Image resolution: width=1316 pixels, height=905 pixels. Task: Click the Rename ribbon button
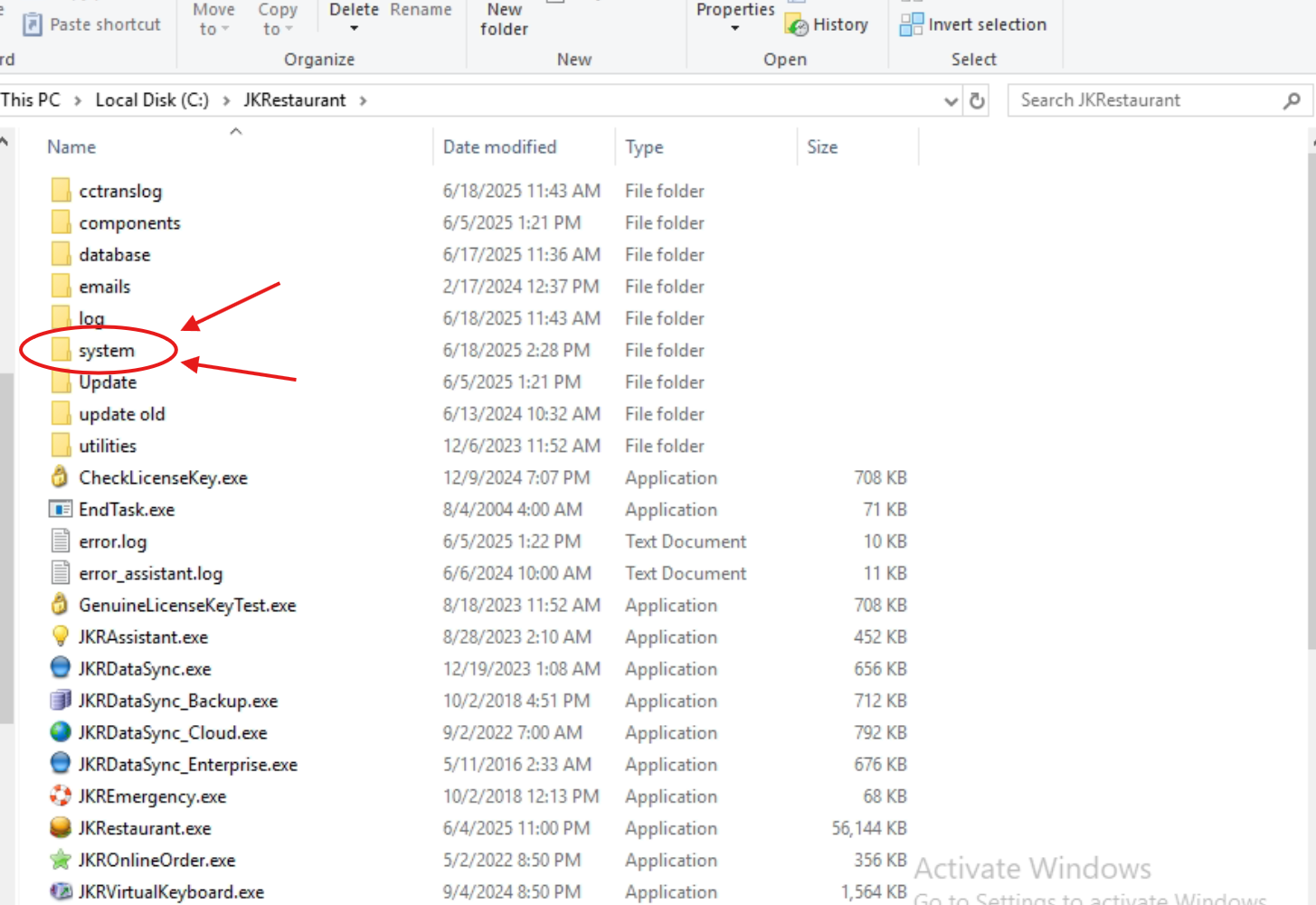(x=421, y=10)
